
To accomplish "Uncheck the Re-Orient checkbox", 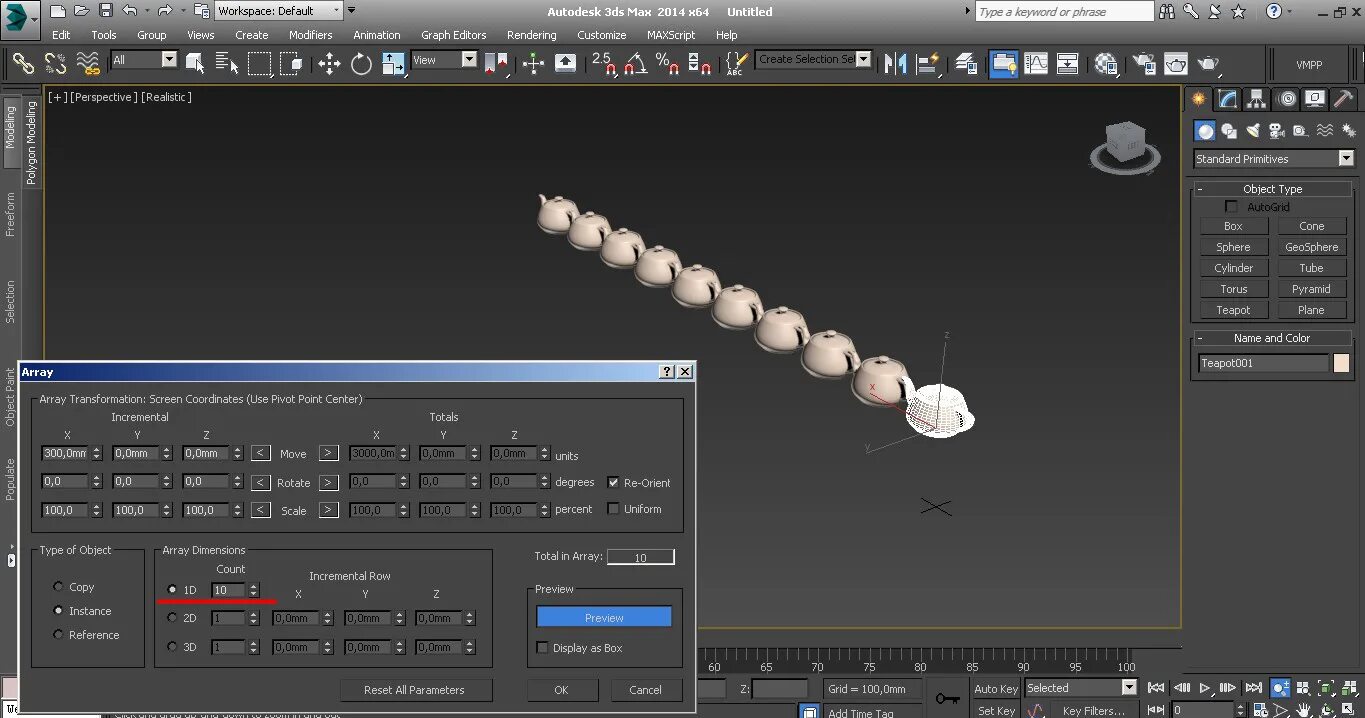I will [x=613, y=482].
